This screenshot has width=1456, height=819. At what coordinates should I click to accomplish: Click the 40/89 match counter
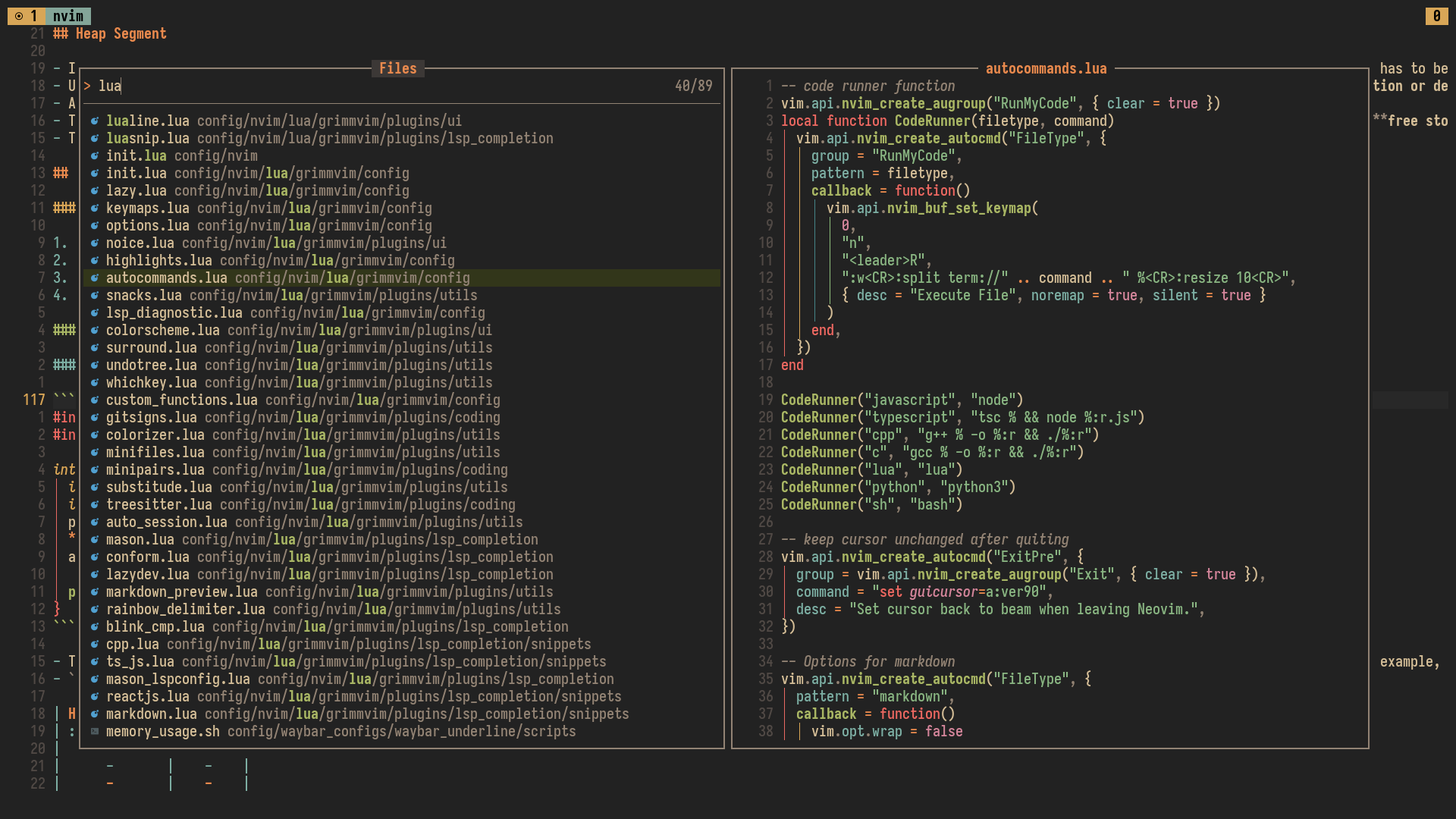[693, 86]
